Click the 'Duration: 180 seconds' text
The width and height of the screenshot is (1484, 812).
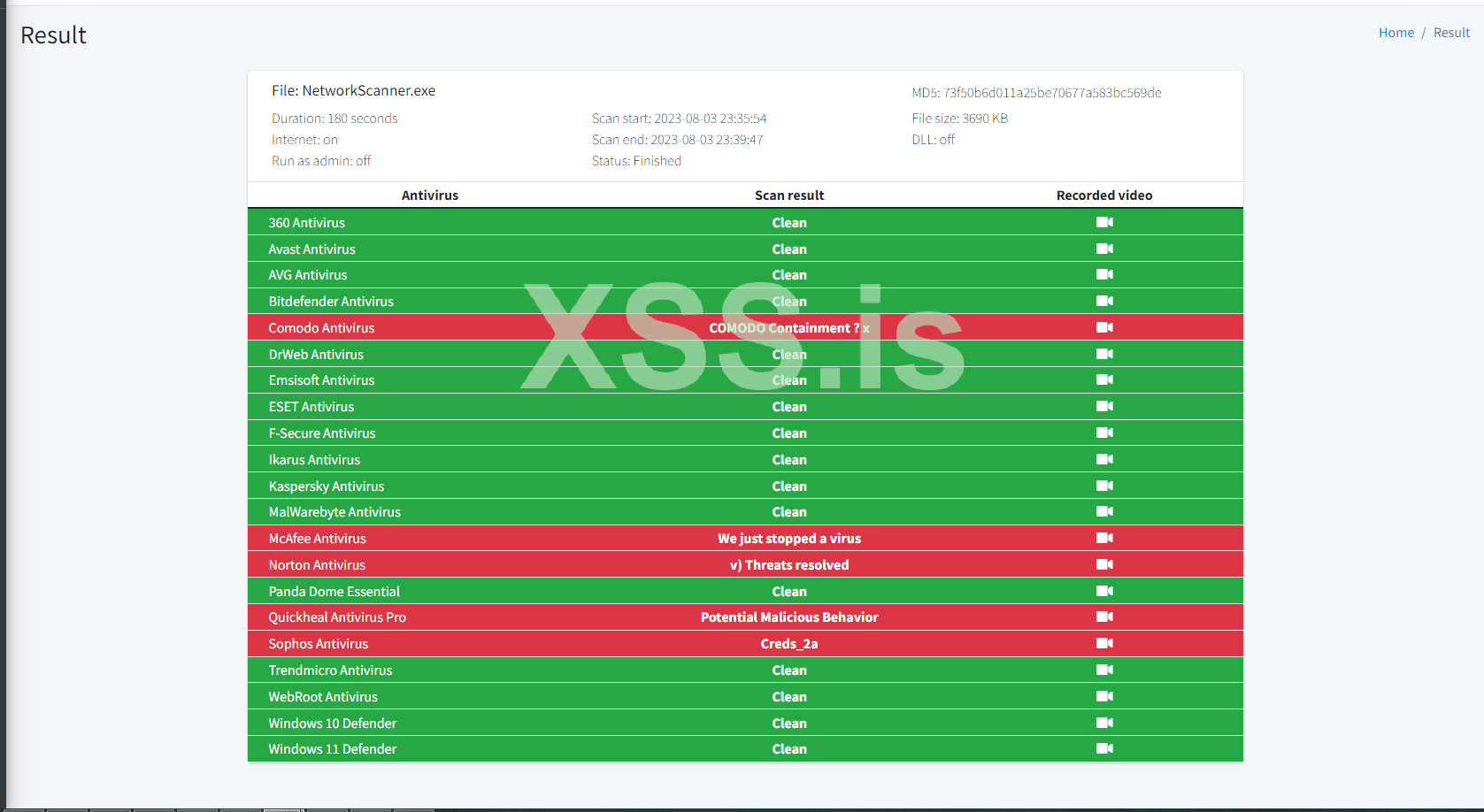(334, 119)
